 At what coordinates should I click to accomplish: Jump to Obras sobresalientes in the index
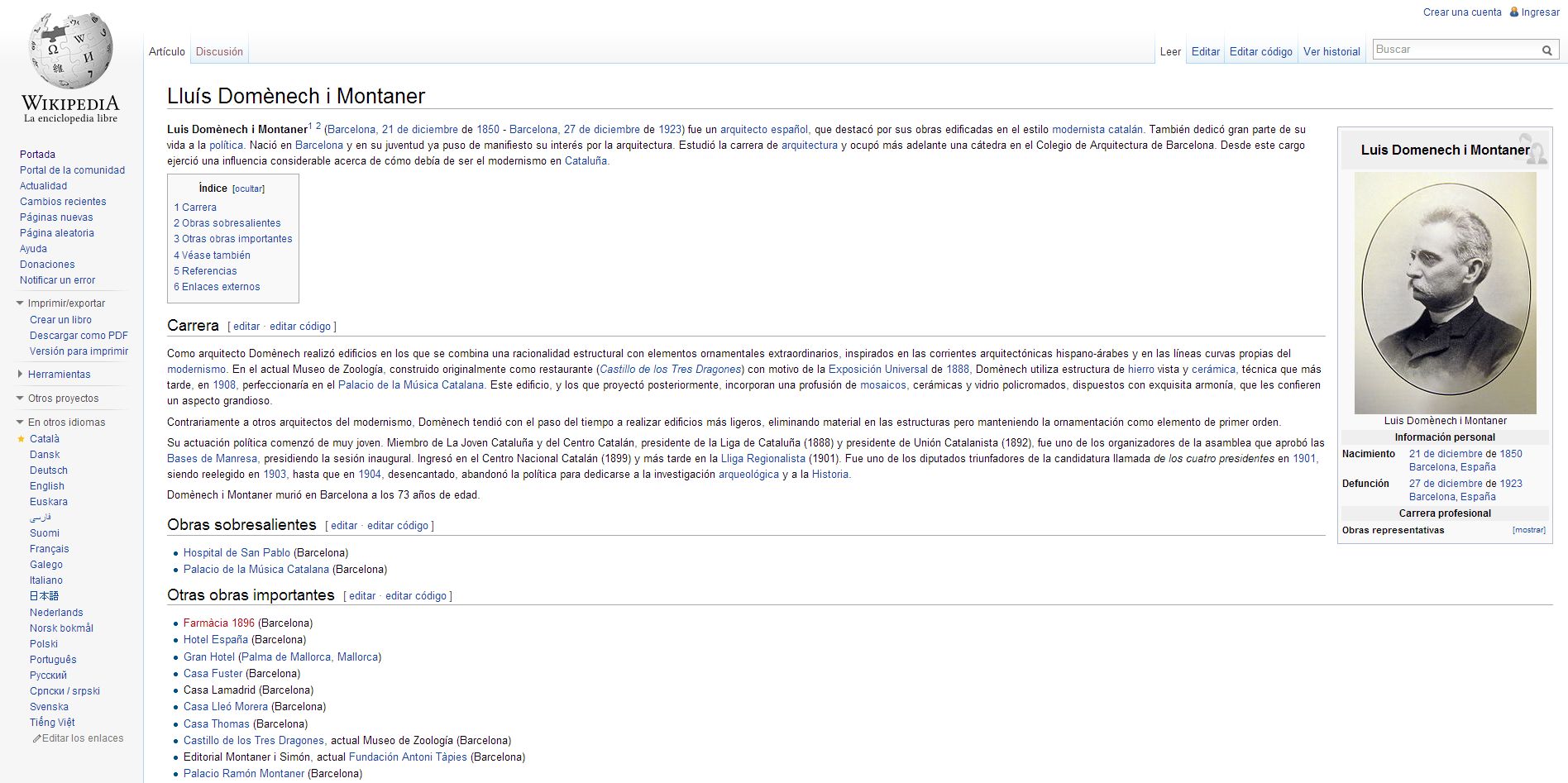(227, 223)
